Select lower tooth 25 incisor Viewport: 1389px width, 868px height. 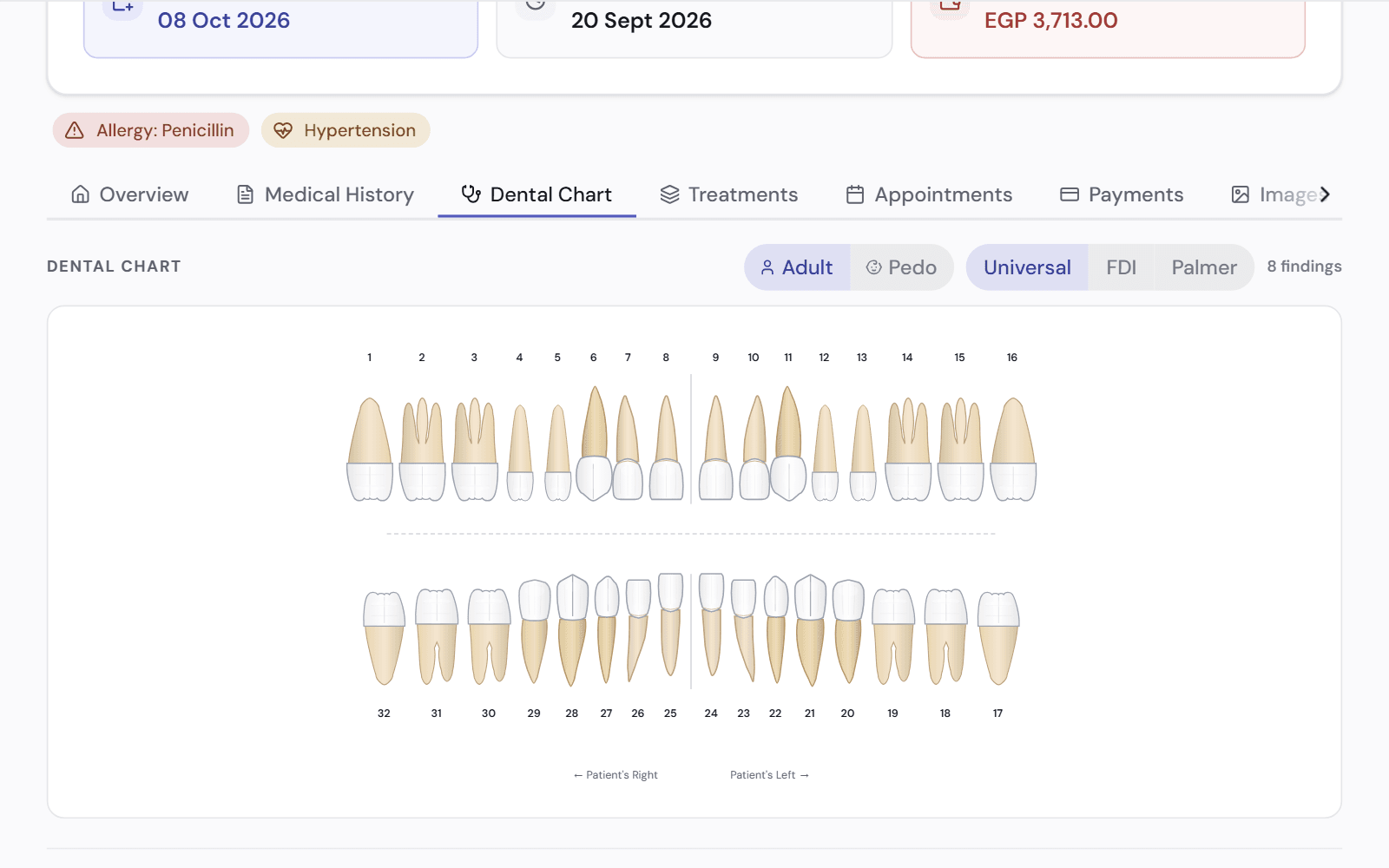pyautogui.click(x=670, y=624)
